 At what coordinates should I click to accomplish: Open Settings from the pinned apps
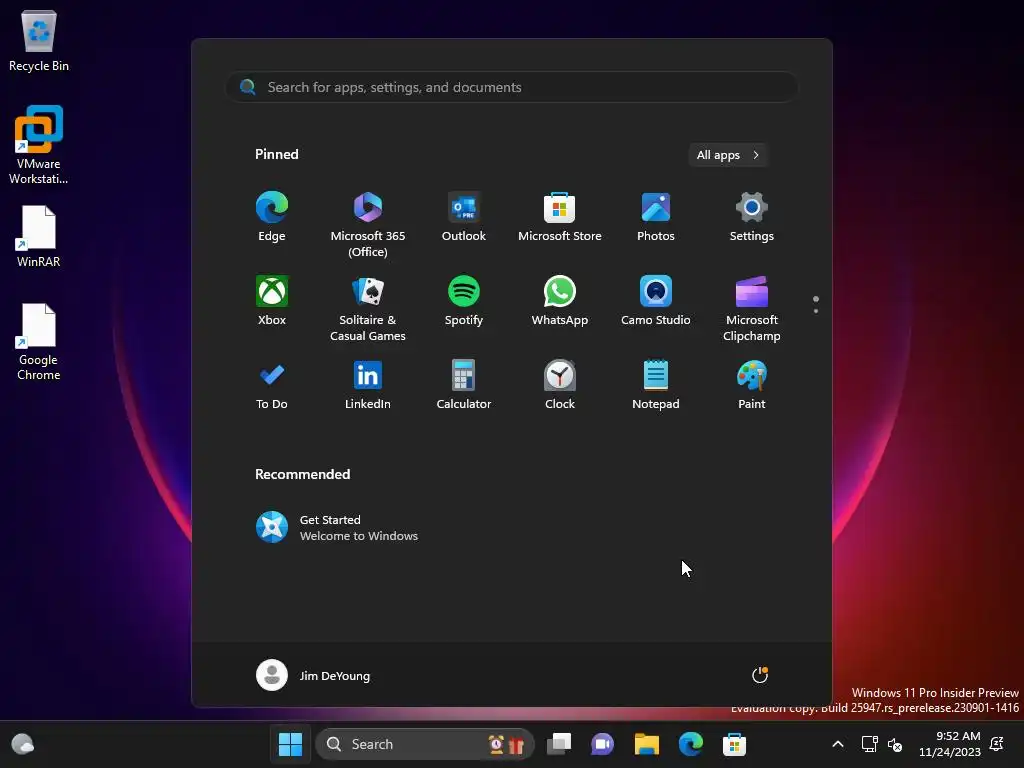[x=752, y=217]
